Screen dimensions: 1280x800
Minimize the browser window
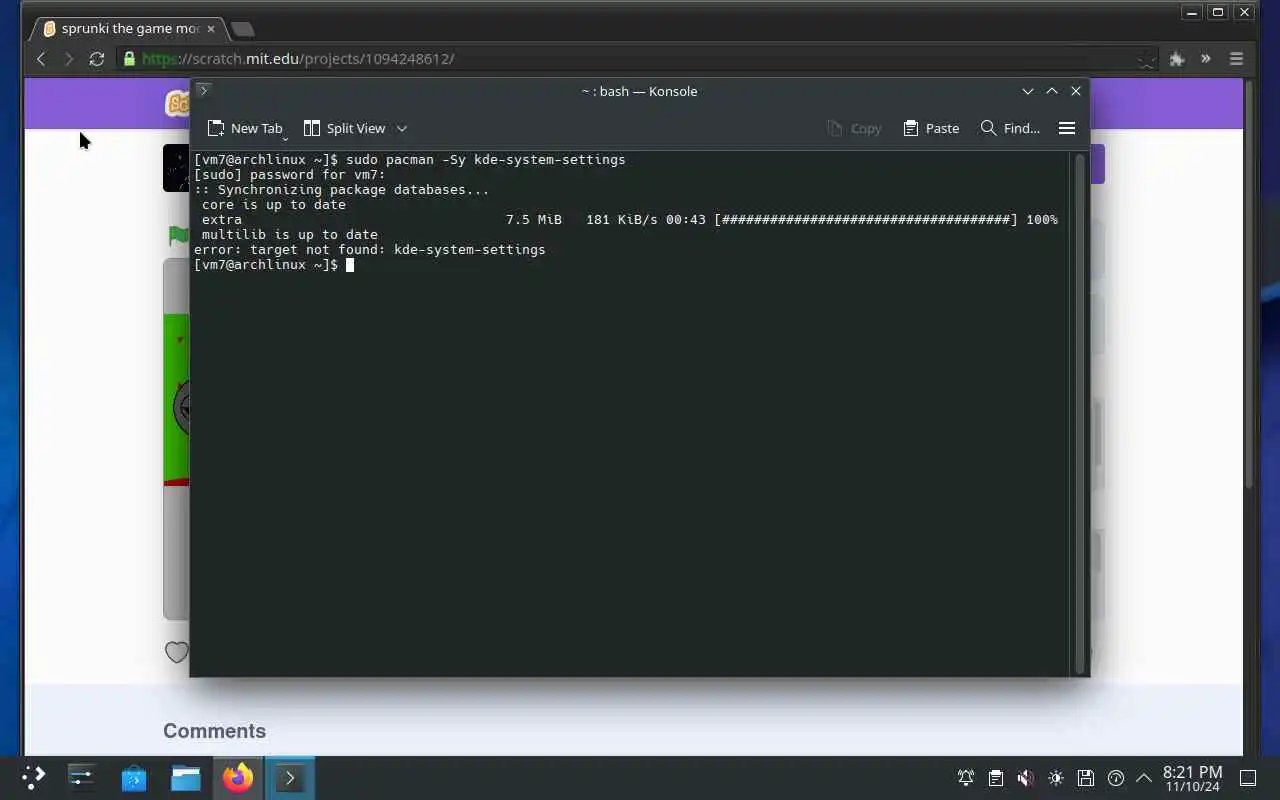pyautogui.click(x=1191, y=12)
